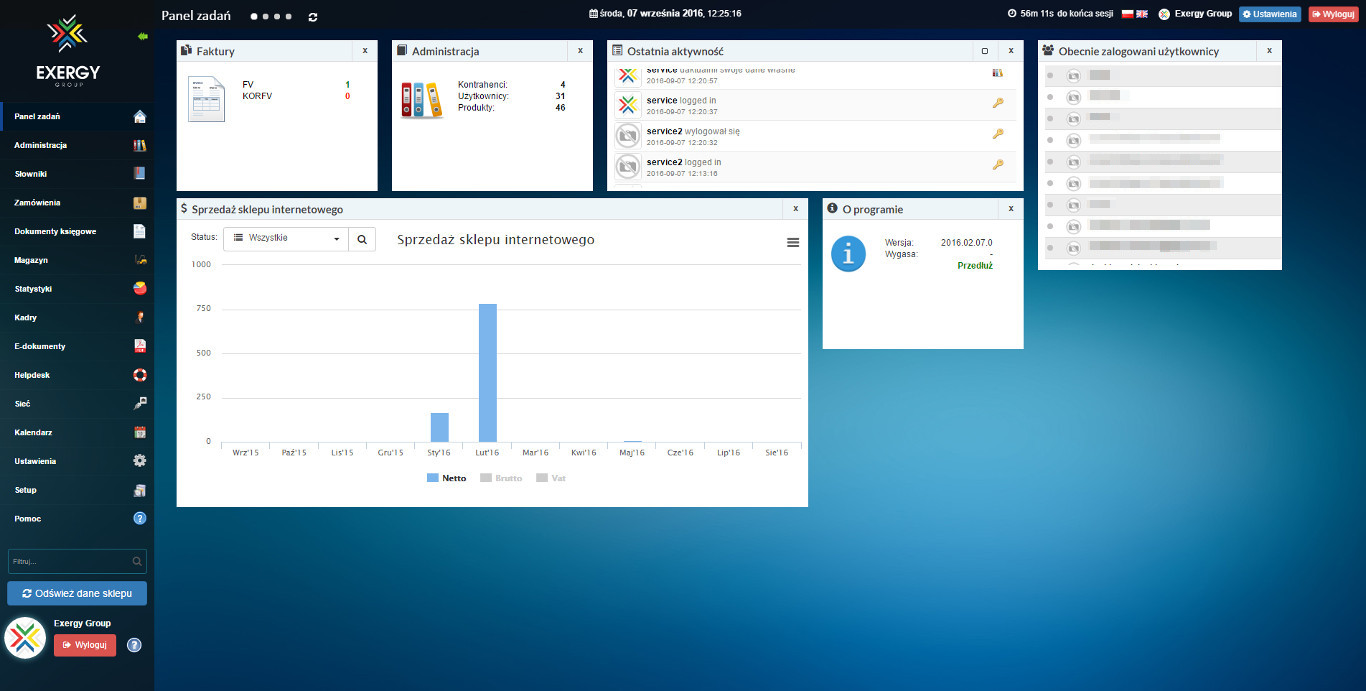The width and height of the screenshot is (1366, 691).
Task: Close the Sprzedaż sklepu internetowego widget
Action: [x=796, y=208]
